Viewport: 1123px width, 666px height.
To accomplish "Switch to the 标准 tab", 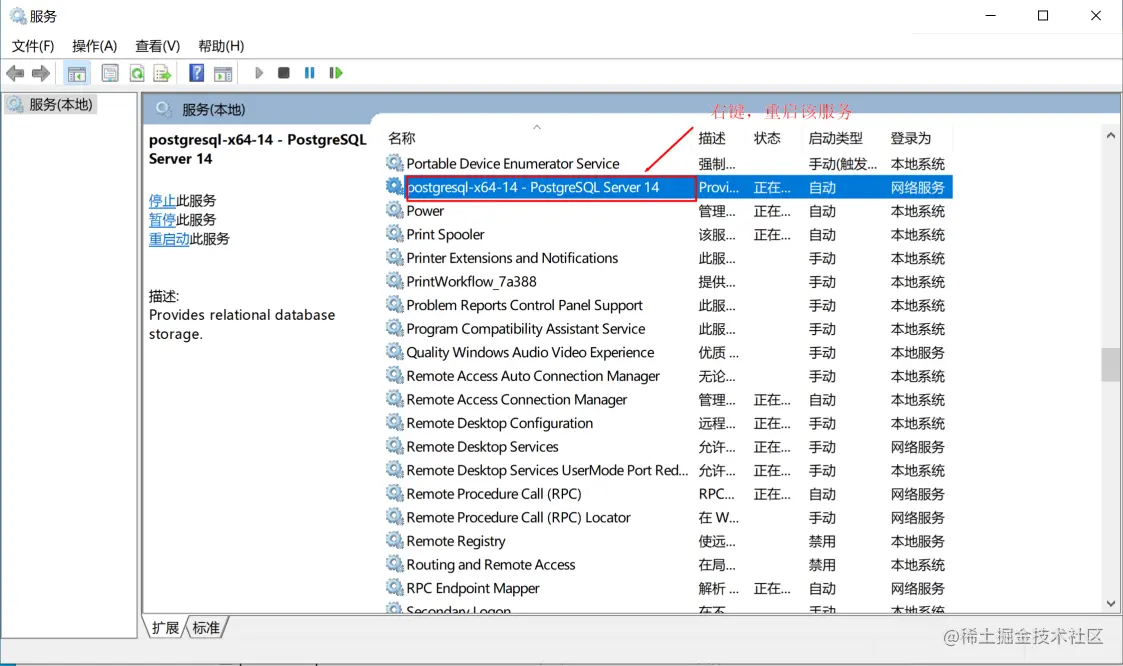I will 206,628.
